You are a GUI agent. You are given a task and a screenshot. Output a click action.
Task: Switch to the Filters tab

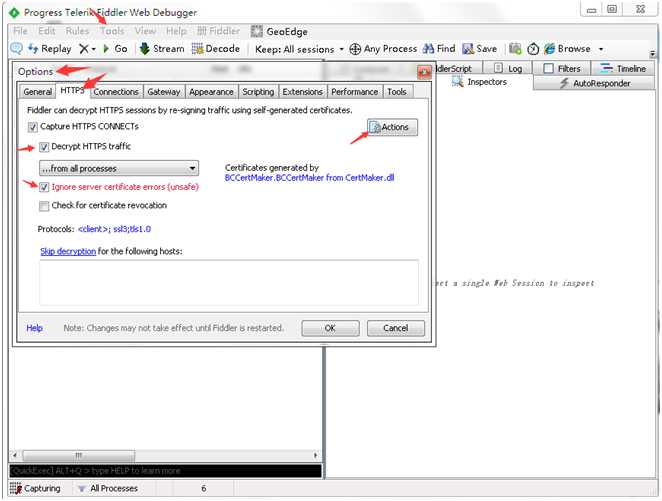[562, 68]
